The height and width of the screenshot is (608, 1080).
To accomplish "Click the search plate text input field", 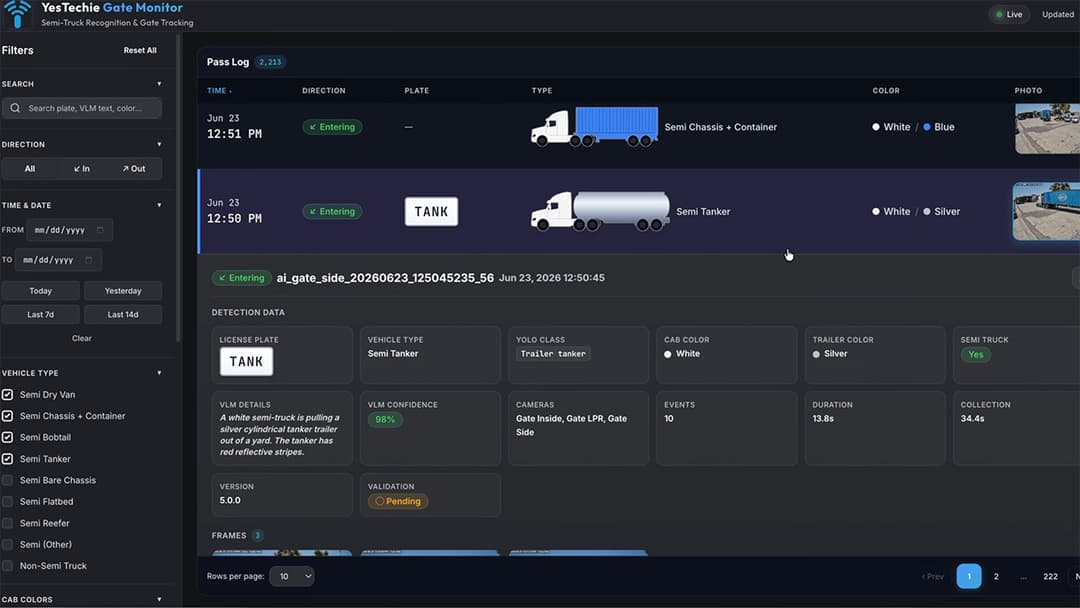I will (82, 108).
